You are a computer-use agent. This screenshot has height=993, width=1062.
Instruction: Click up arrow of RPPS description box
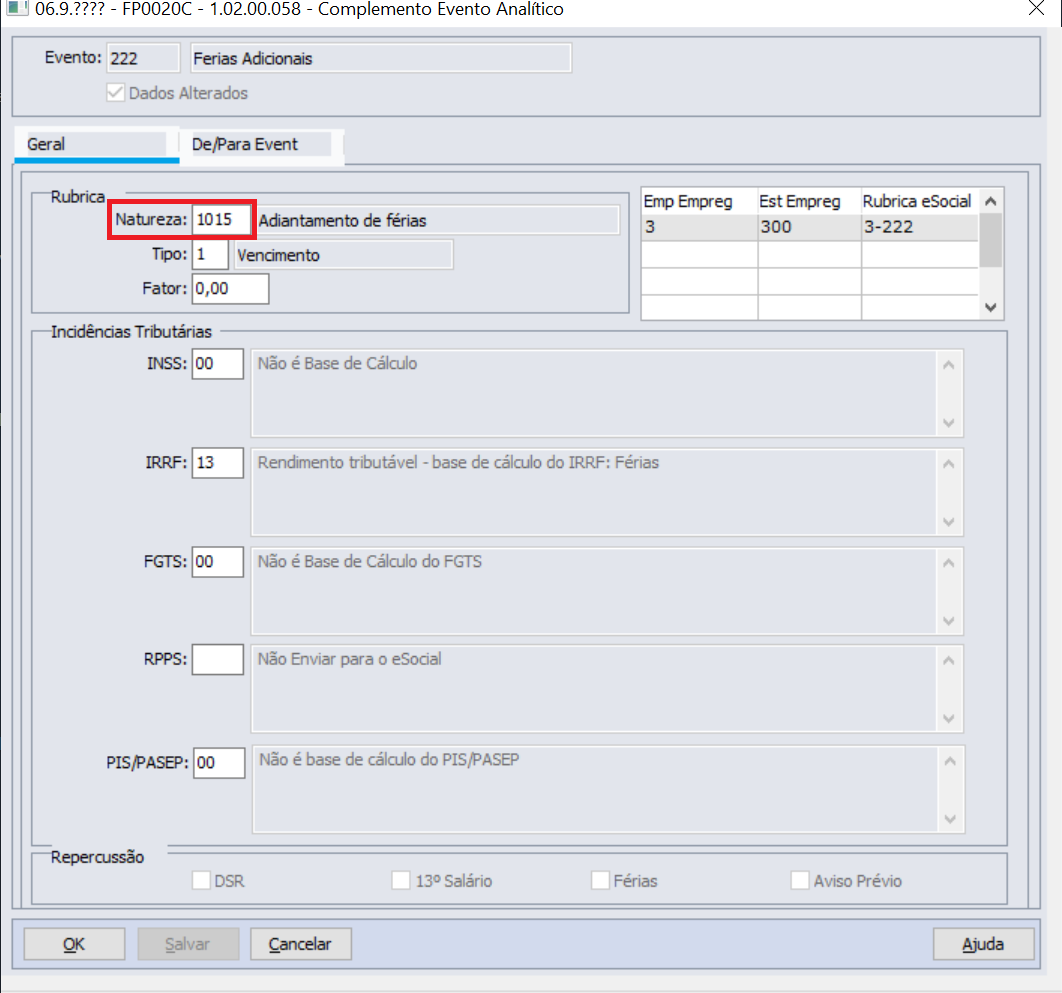click(x=949, y=660)
